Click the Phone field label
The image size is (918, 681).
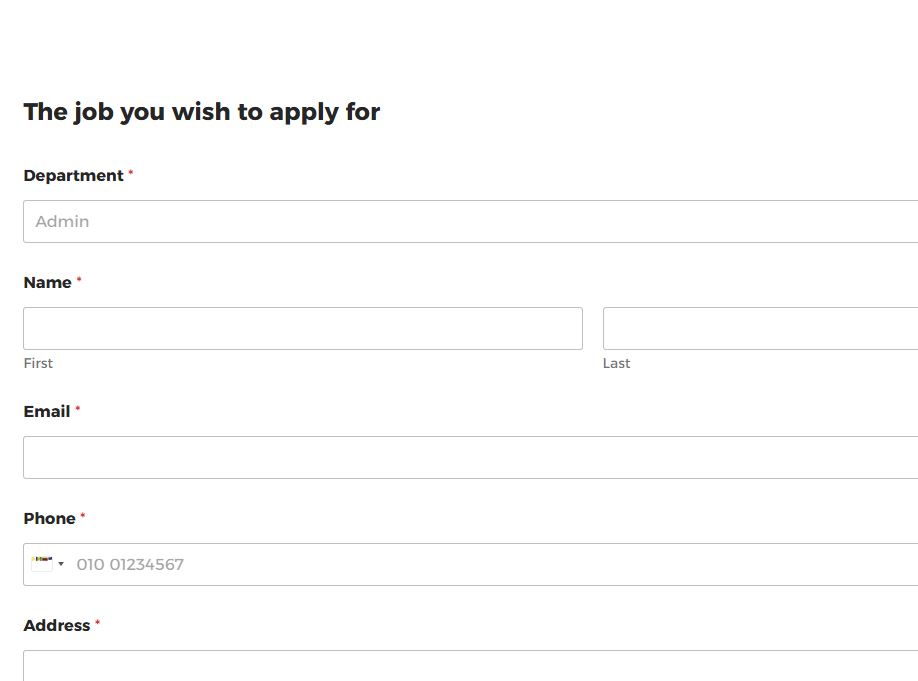pyautogui.click(x=49, y=518)
